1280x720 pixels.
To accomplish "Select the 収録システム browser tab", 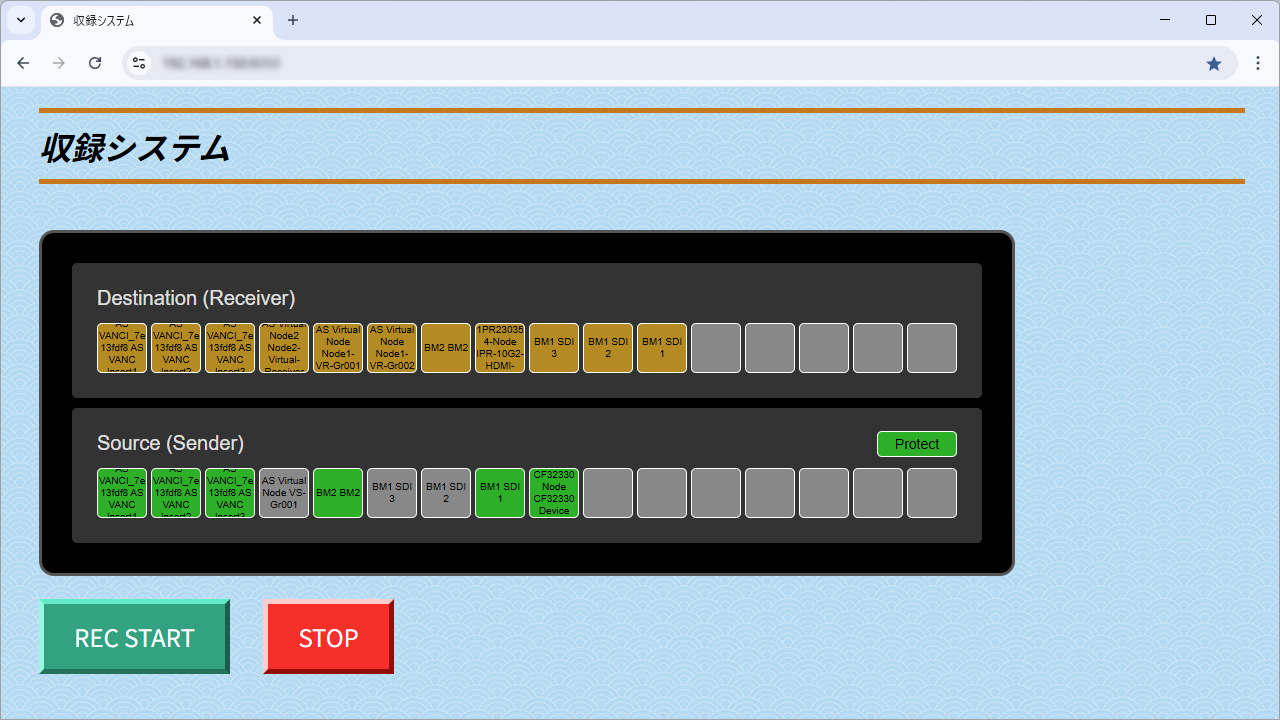I will [x=150, y=20].
